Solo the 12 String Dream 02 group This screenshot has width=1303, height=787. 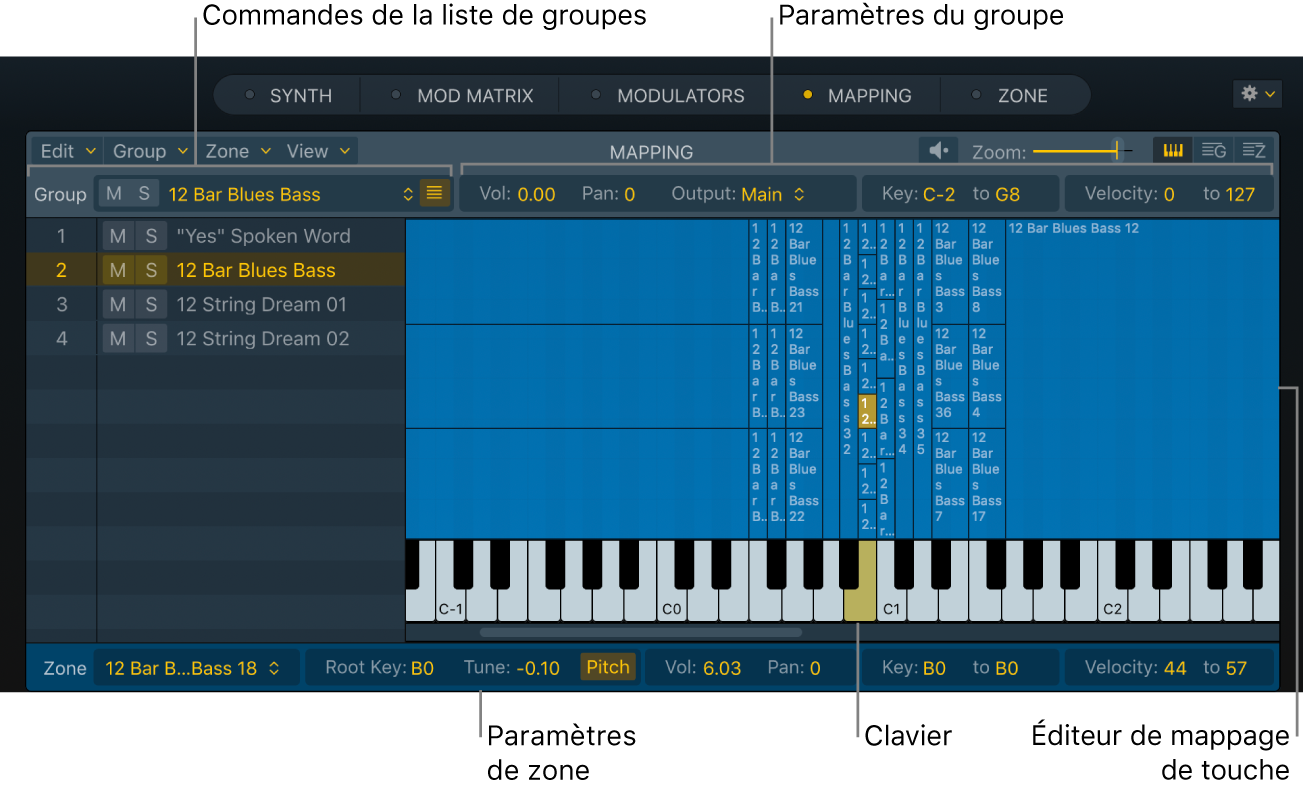pos(150,338)
